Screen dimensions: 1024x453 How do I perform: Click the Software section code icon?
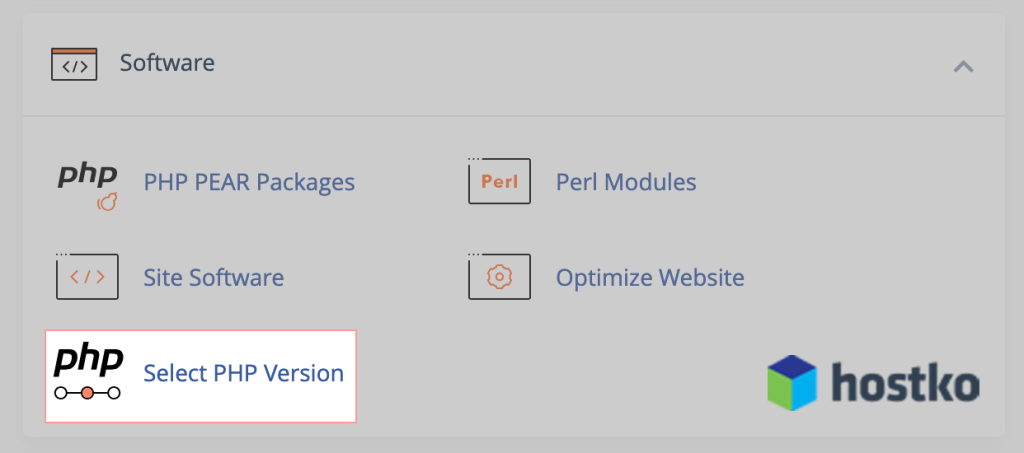(74, 64)
